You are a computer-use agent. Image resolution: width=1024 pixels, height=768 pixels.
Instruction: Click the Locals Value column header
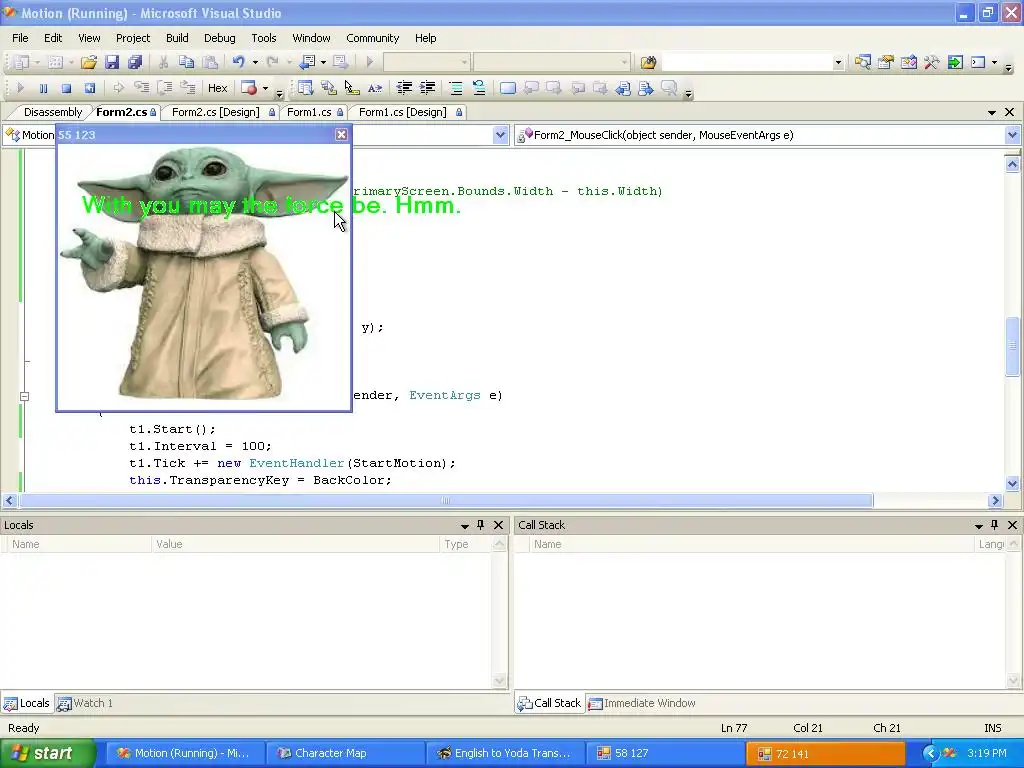295,544
